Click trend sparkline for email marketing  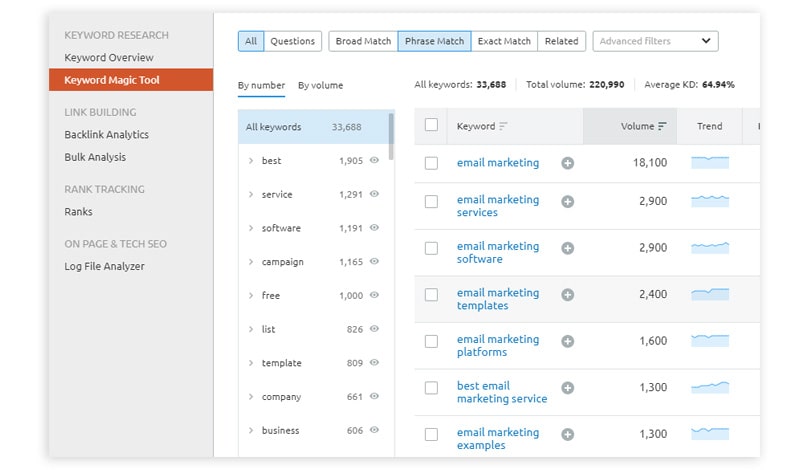pos(710,162)
